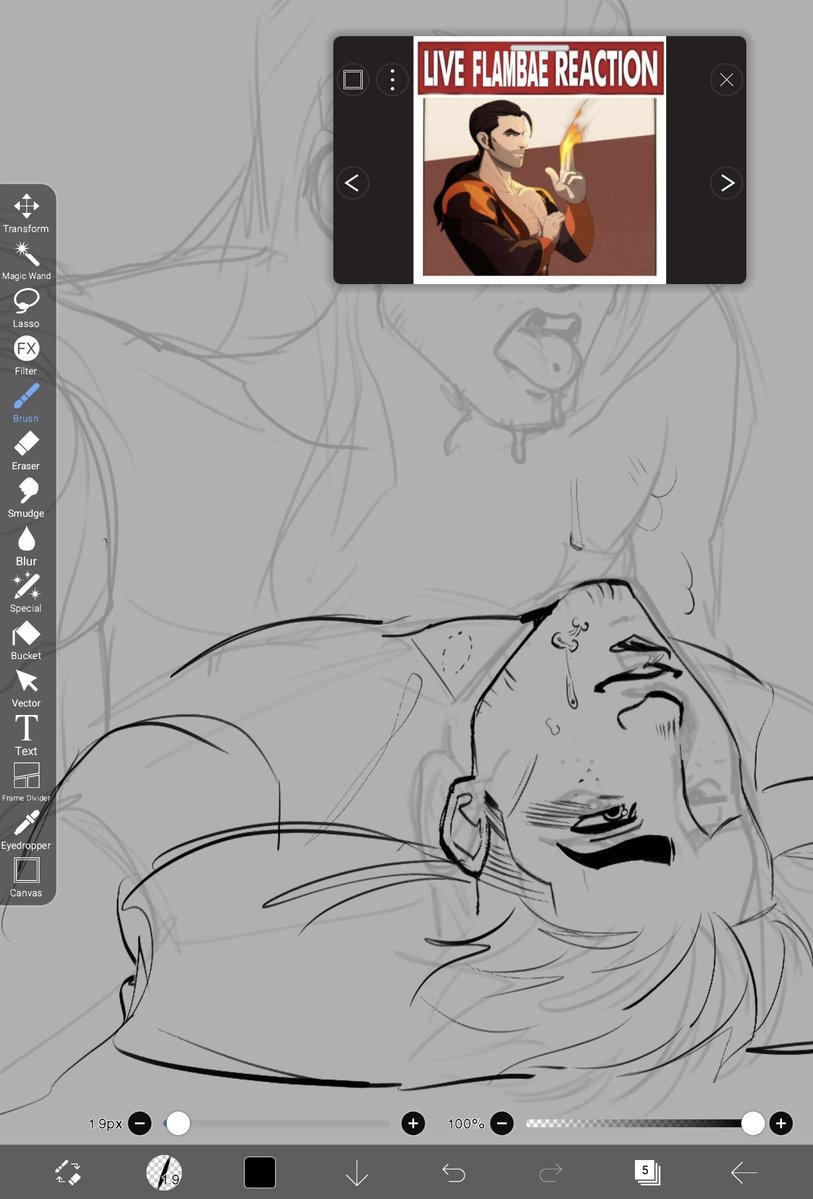Screen dimensions: 813x1199
Task: Open the FX Filter tool
Action: (26, 356)
